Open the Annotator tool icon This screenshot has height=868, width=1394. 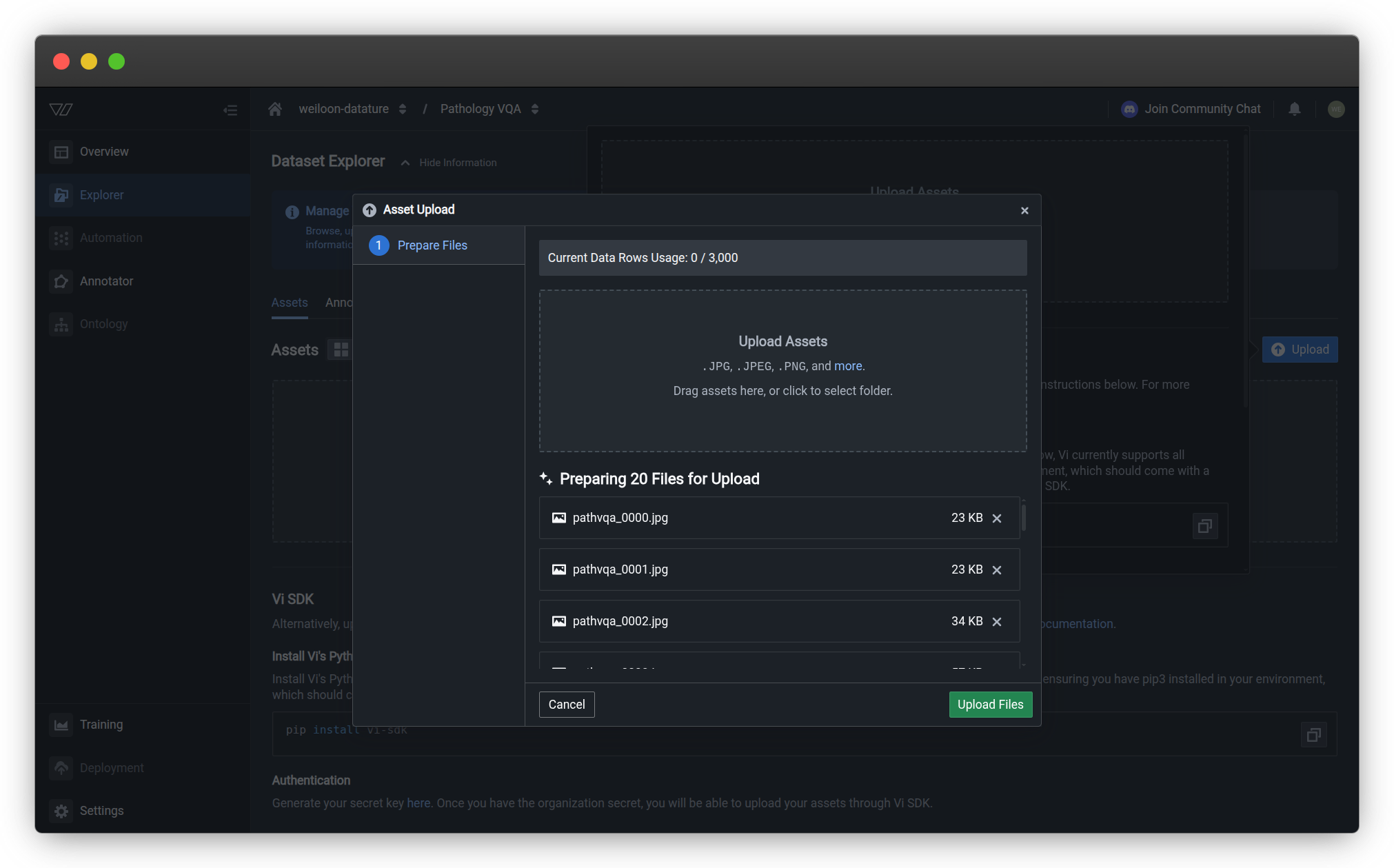pos(61,281)
